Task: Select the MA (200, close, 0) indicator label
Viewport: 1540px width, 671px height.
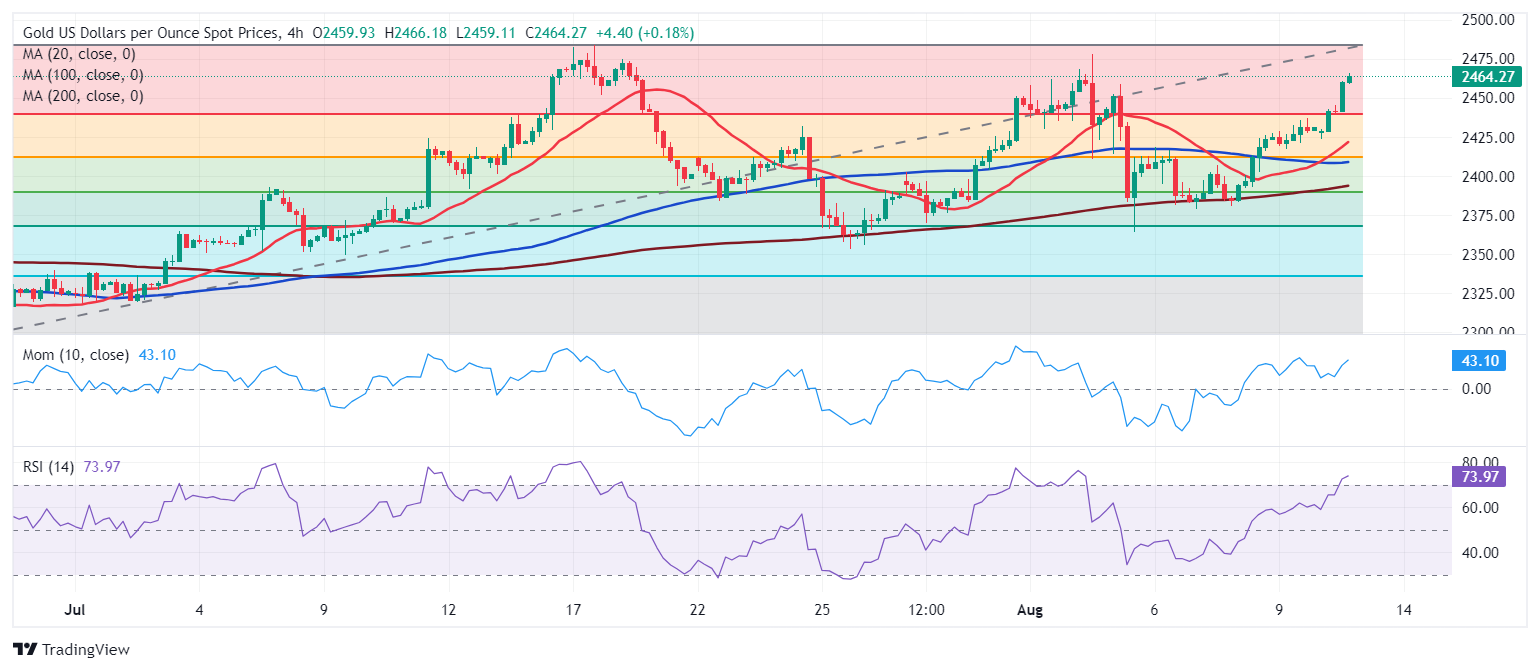Action: click(x=83, y=96)
